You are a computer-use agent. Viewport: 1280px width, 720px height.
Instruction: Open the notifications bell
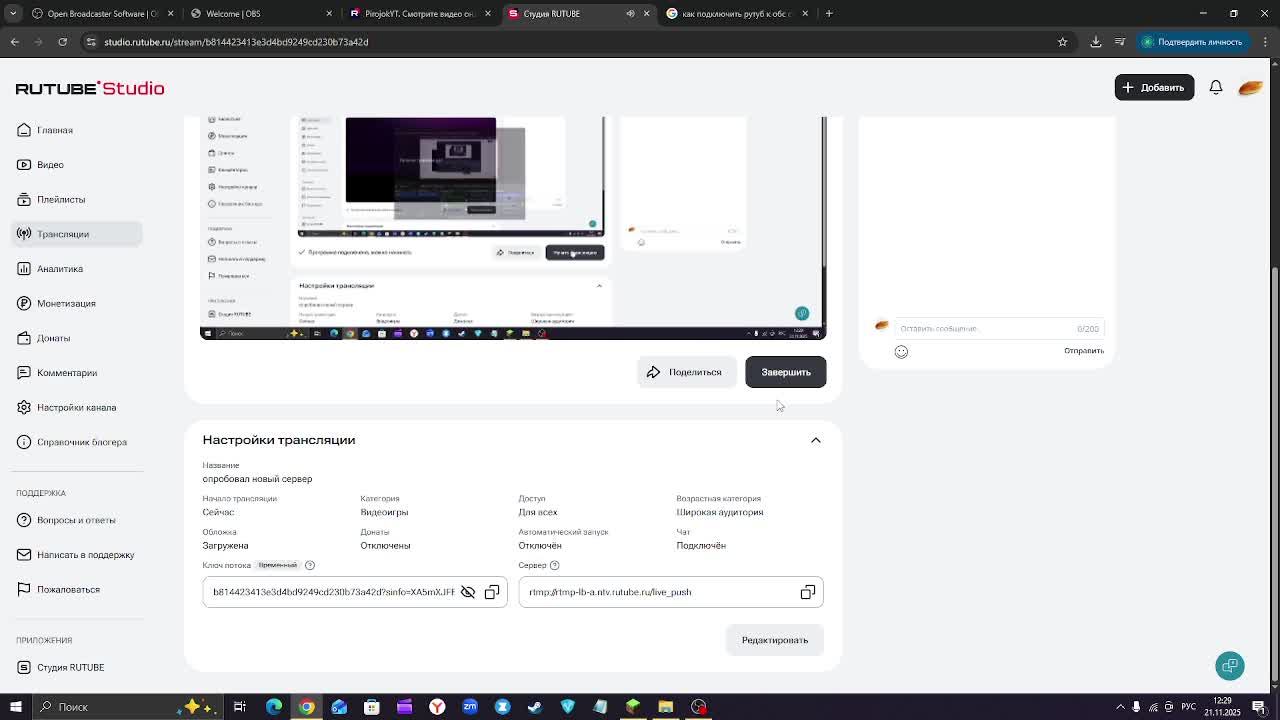click(x=1216, y=87)
